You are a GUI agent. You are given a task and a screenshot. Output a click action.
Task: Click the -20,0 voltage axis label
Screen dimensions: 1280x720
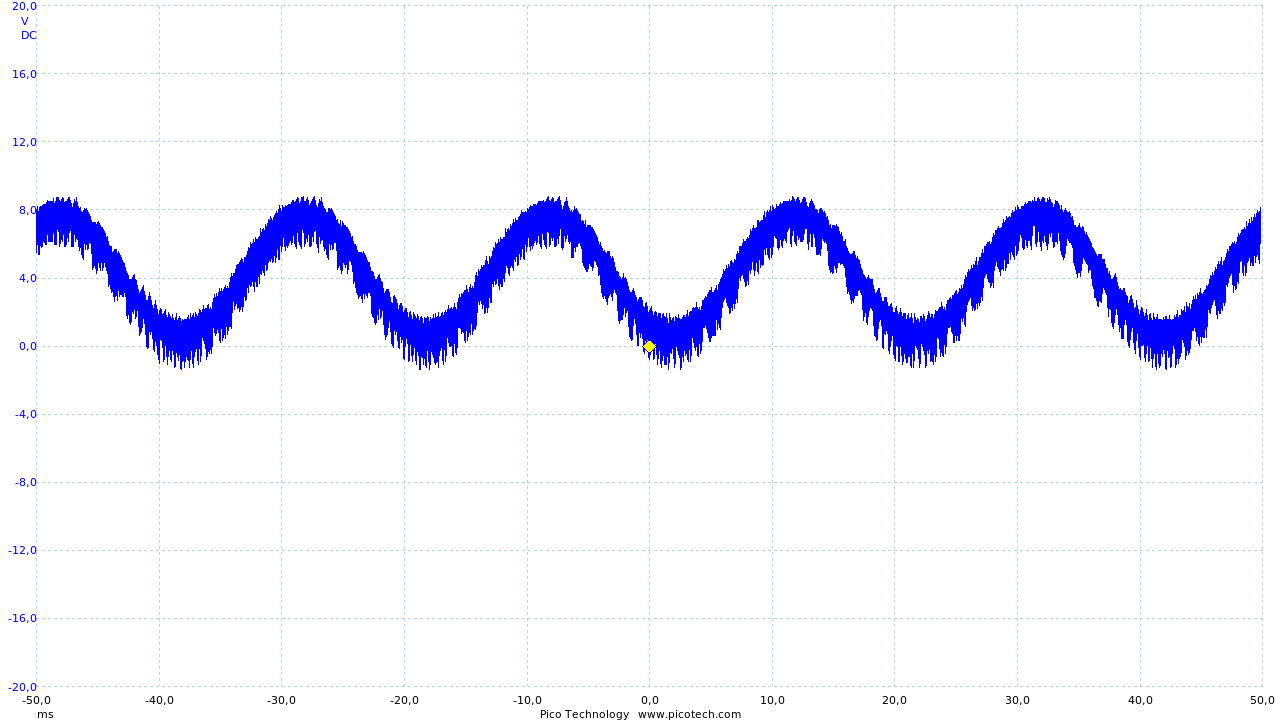coord(21,687)
